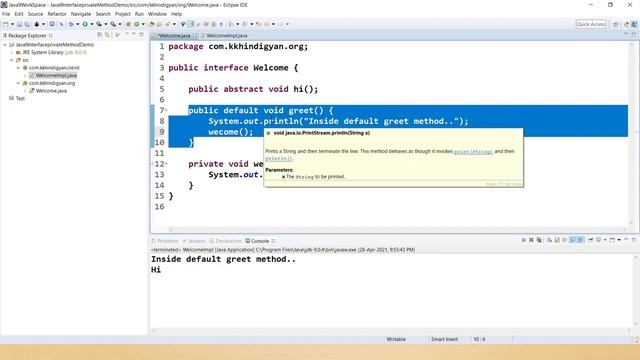This screenshot has height=360, width=640.
Task: Click the green Run toolbar icon
Action: point(85,24)
